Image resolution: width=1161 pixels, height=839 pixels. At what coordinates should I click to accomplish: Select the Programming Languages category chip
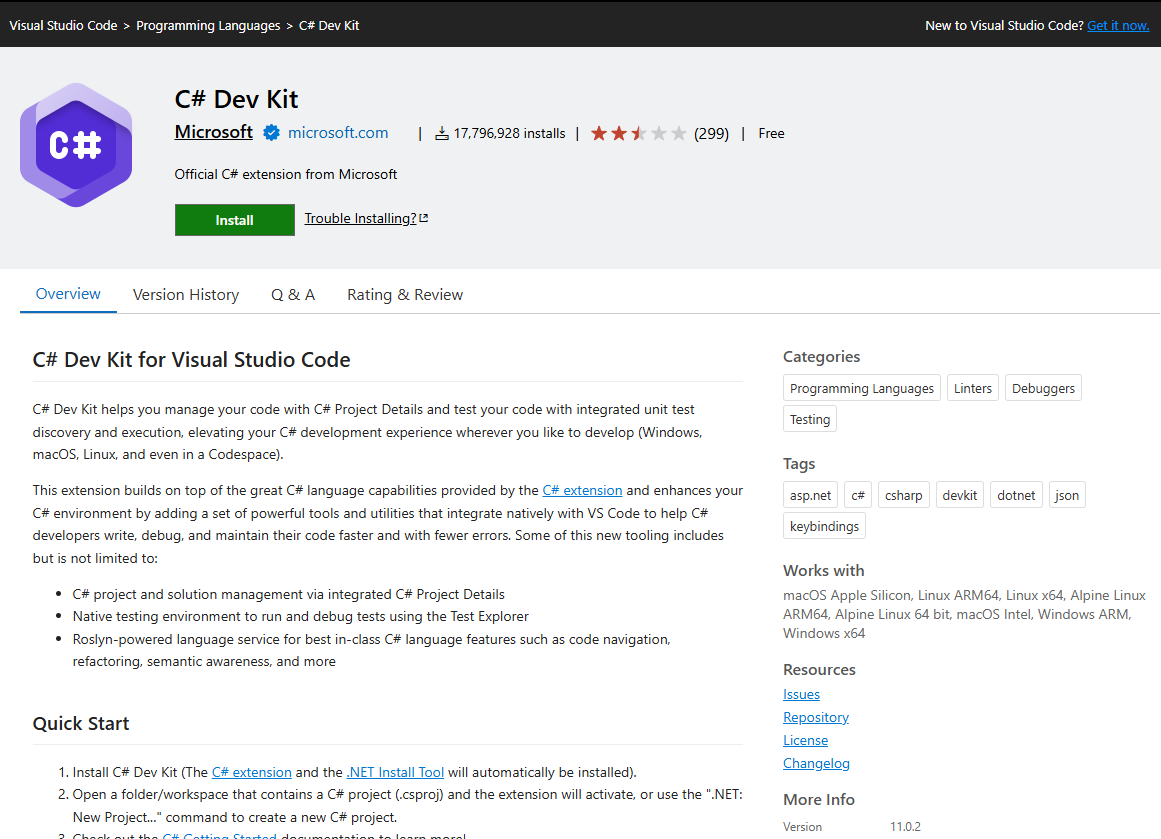coord(862,388)
